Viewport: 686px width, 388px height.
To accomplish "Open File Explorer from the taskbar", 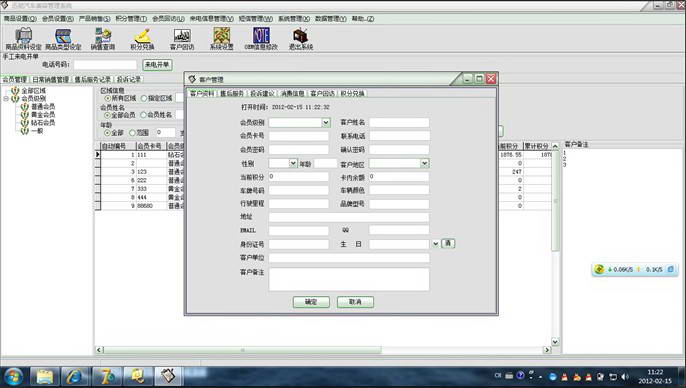I will 44,377.
